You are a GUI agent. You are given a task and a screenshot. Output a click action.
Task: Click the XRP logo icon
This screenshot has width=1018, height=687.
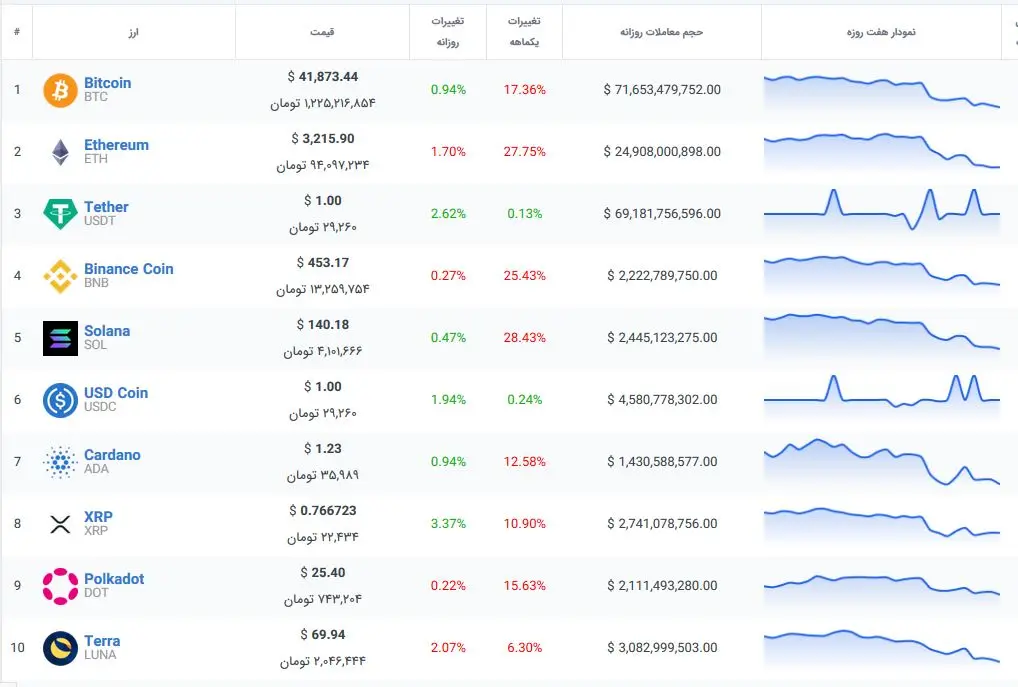pos(60,524)
